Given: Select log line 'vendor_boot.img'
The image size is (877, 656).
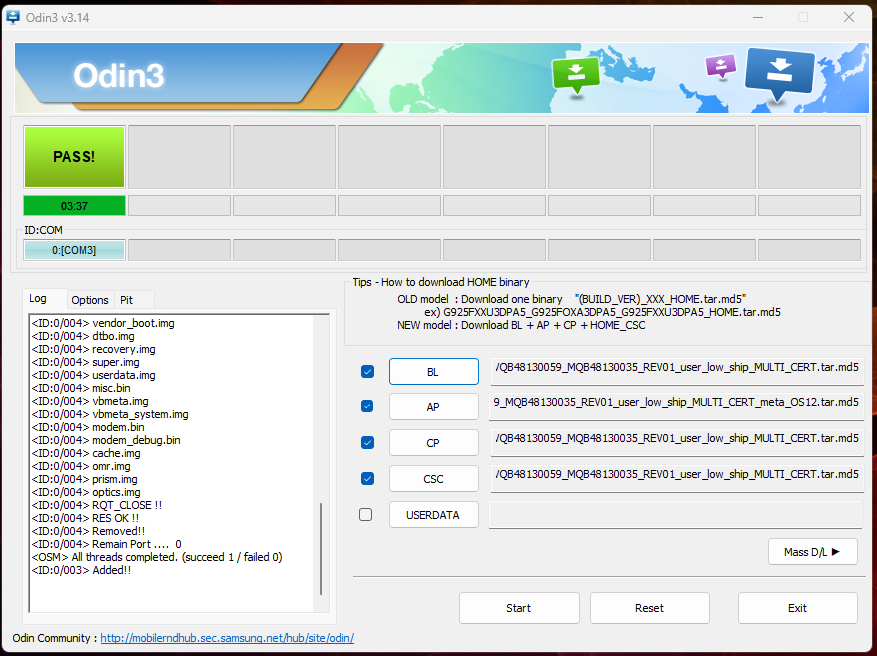Looking at the screenshot, I should click(103, 323).
